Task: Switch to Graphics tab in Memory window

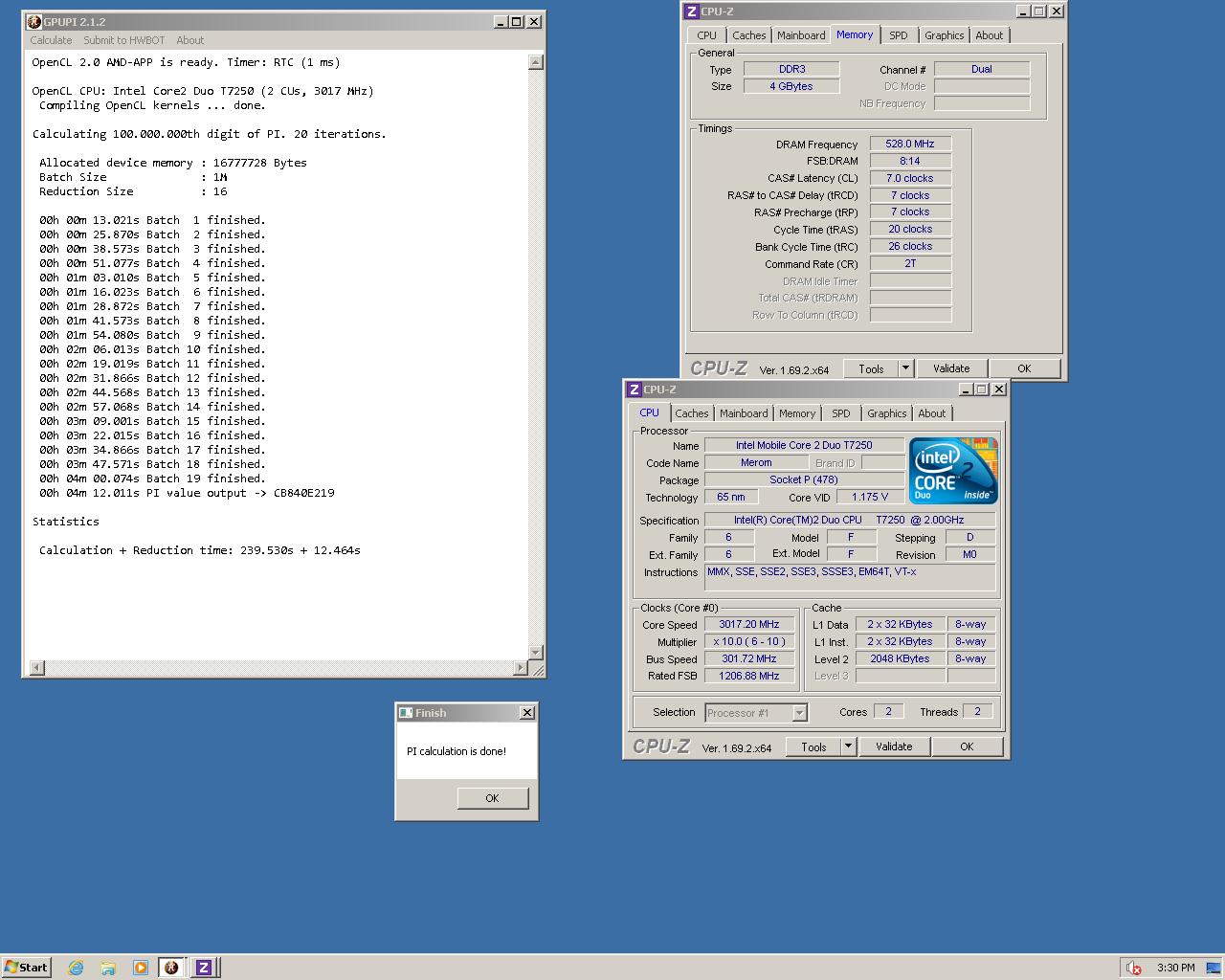Action: click(x=945, y=35)
